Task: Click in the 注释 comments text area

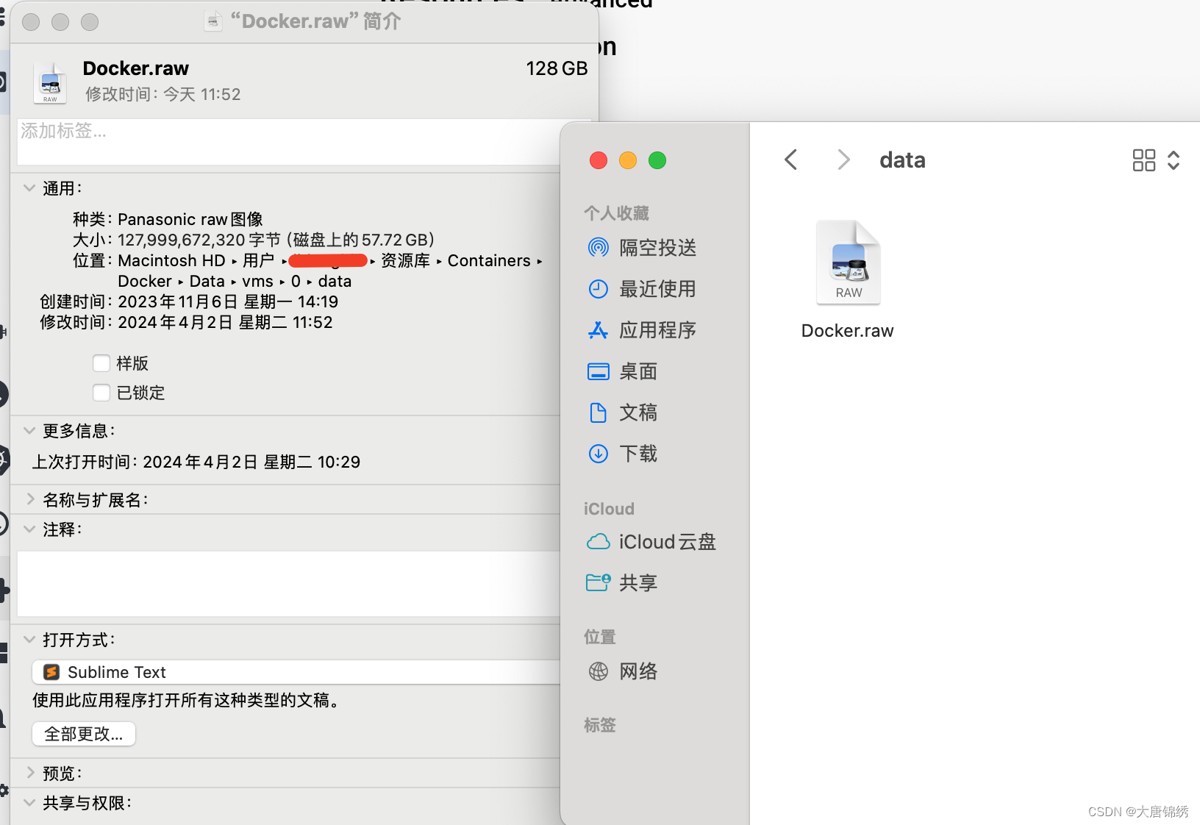Action: coord(289,583)
